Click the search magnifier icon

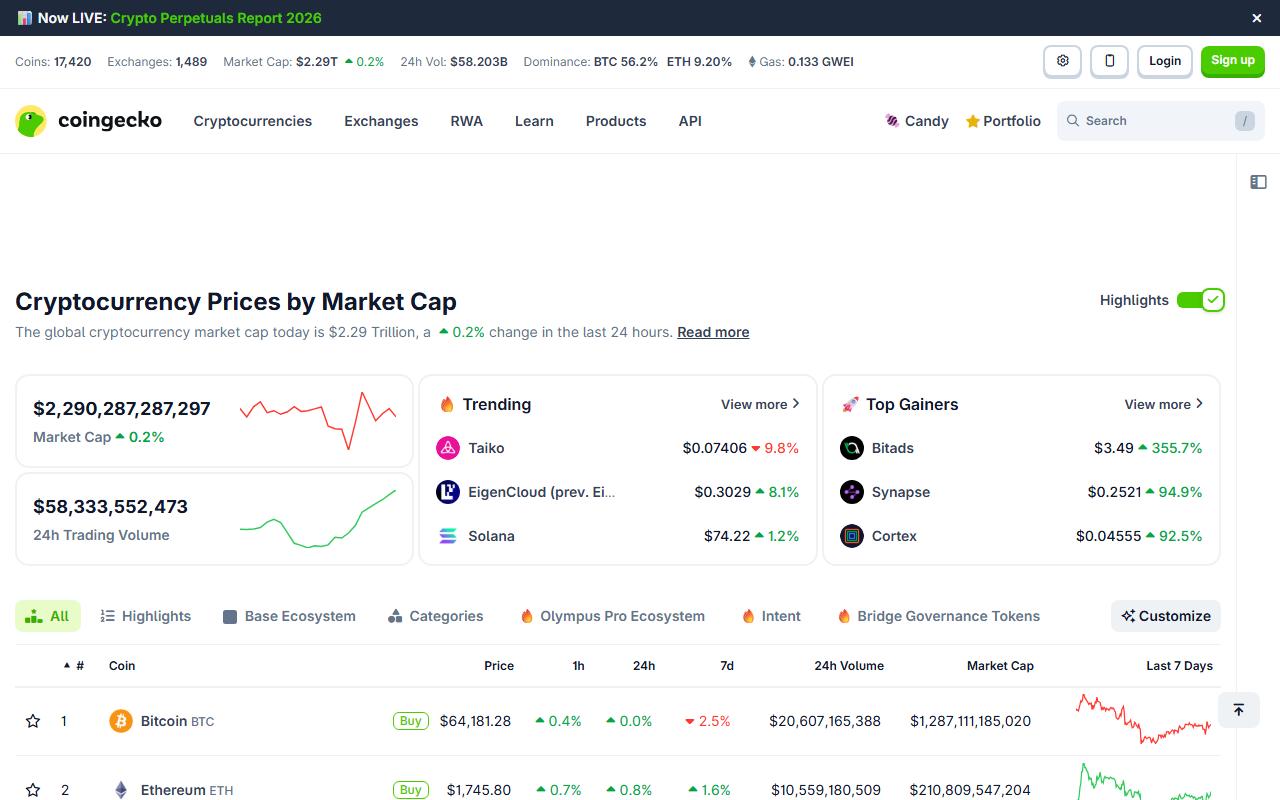coord(1073,121)
